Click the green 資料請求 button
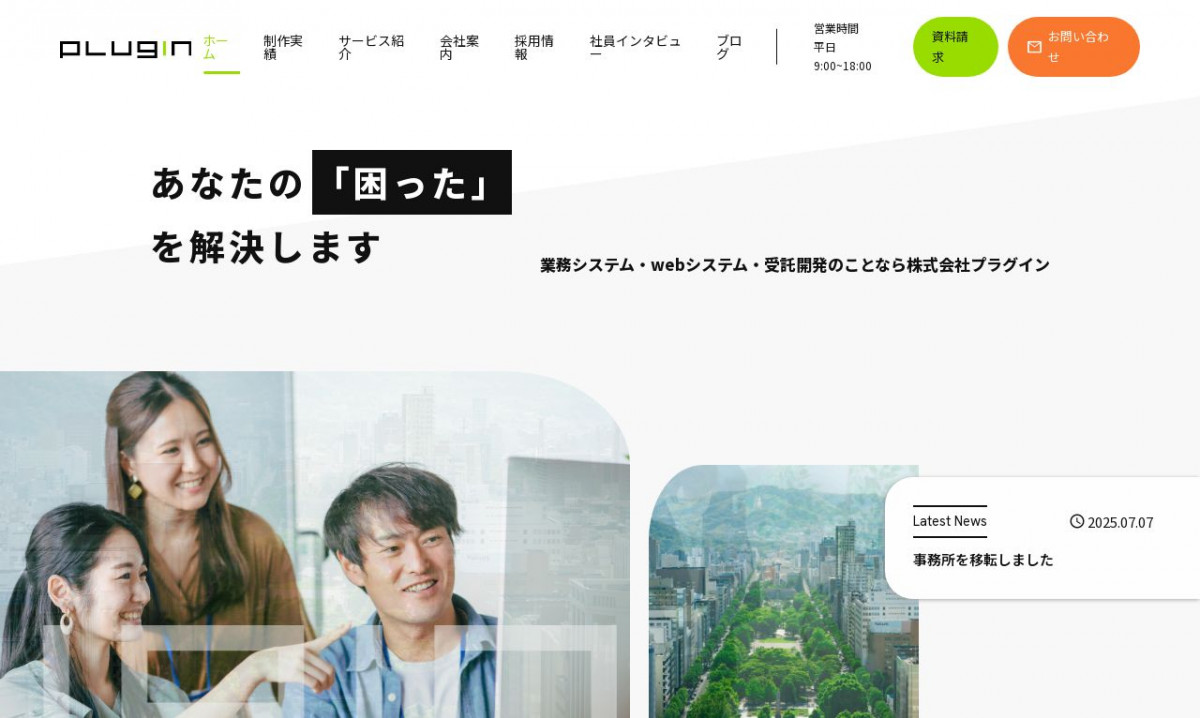1200x718 pixels. coord(955,46)
